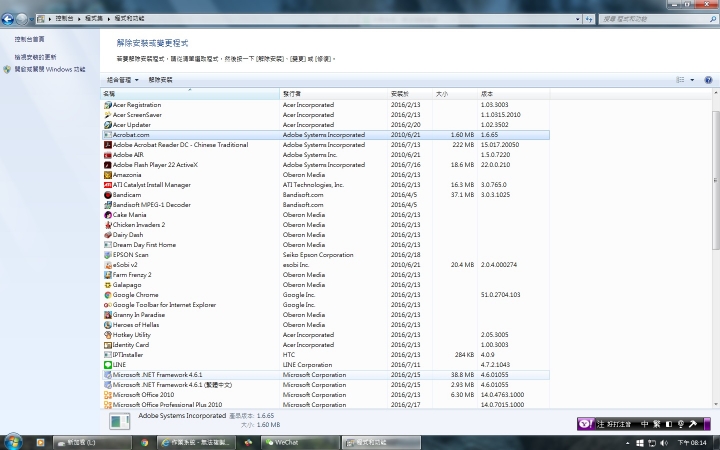
Task: Switch to Internet Explorer taskbar window
Action: click(x=197, y=443)
